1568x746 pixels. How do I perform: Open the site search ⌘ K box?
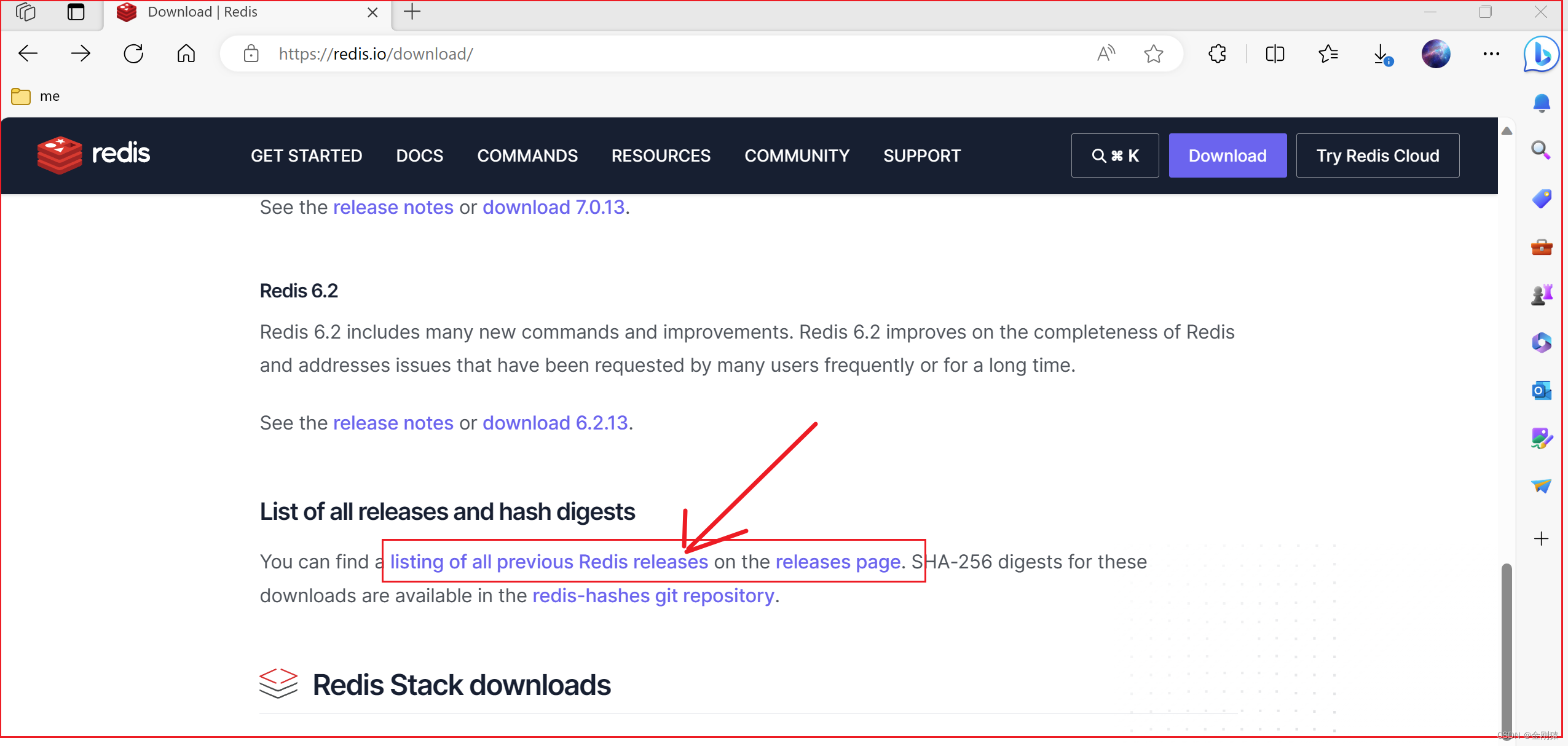pyautogui.click(x=1115, y=155)
